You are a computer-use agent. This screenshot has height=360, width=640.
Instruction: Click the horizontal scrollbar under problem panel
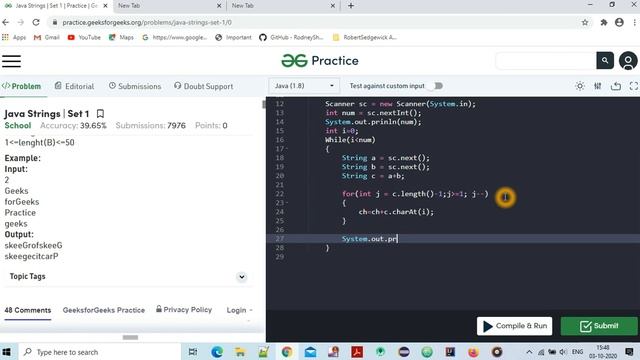[130, 337]
